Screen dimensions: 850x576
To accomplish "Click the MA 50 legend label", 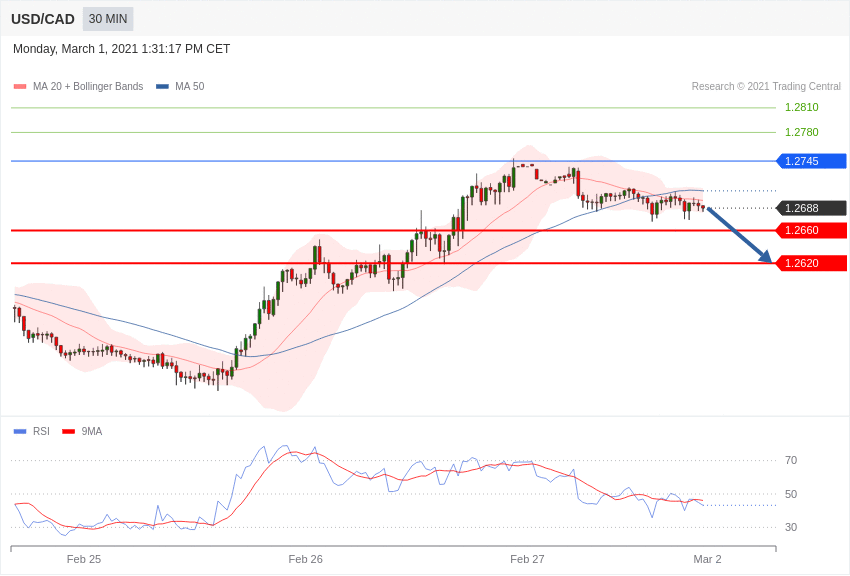I will pyautogui.click(x=190, y=87).
